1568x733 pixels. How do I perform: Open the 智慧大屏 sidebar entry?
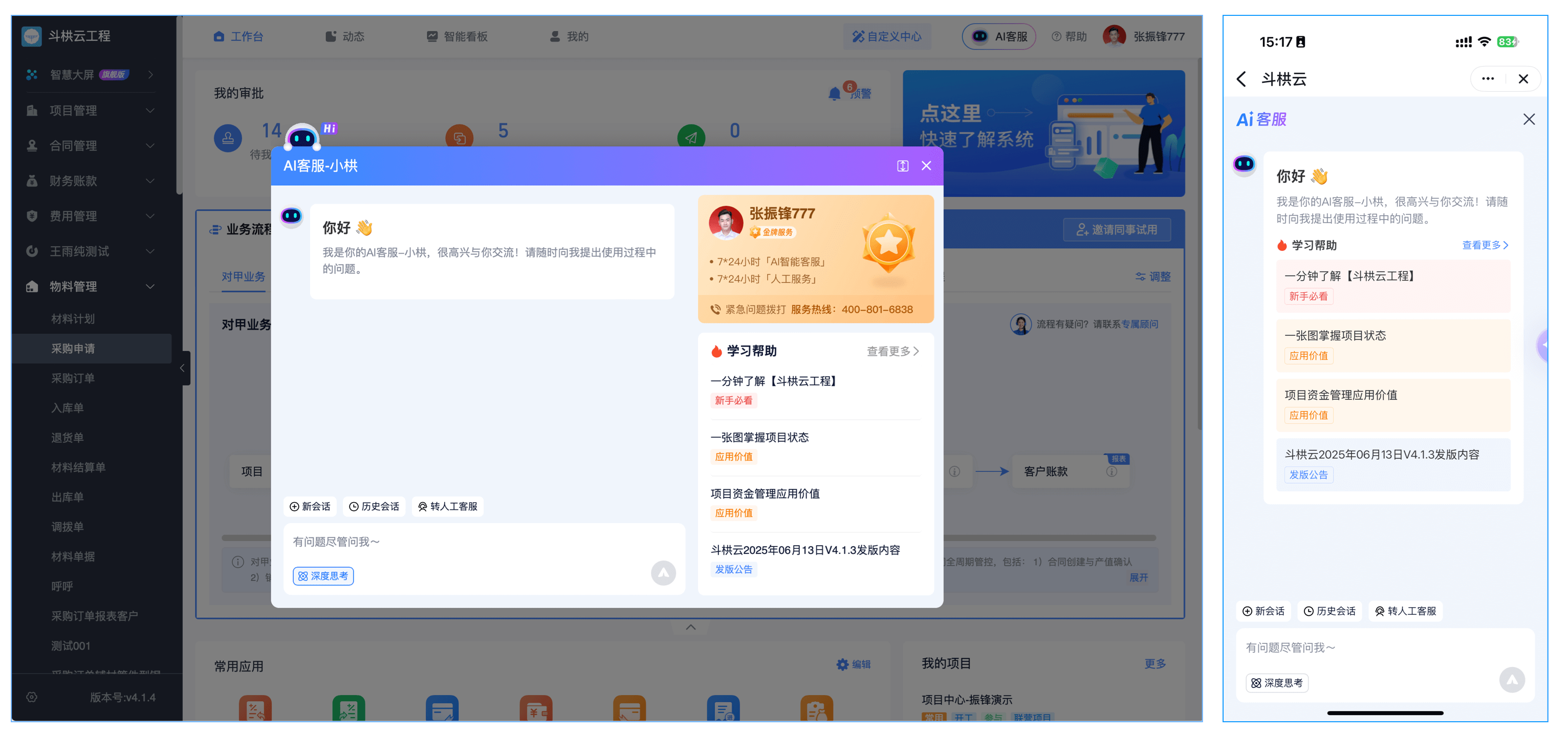(x=91, y=75)
